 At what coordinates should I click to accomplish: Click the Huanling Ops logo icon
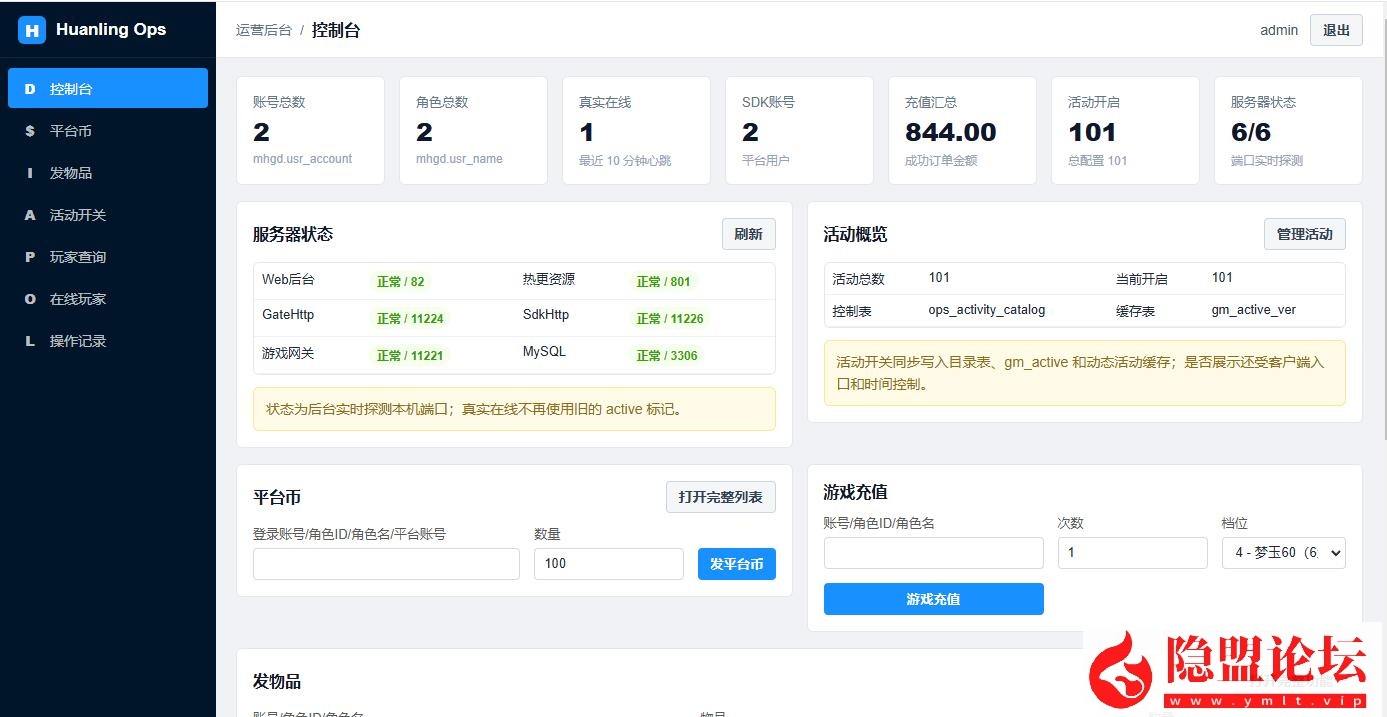pos(32,30)
